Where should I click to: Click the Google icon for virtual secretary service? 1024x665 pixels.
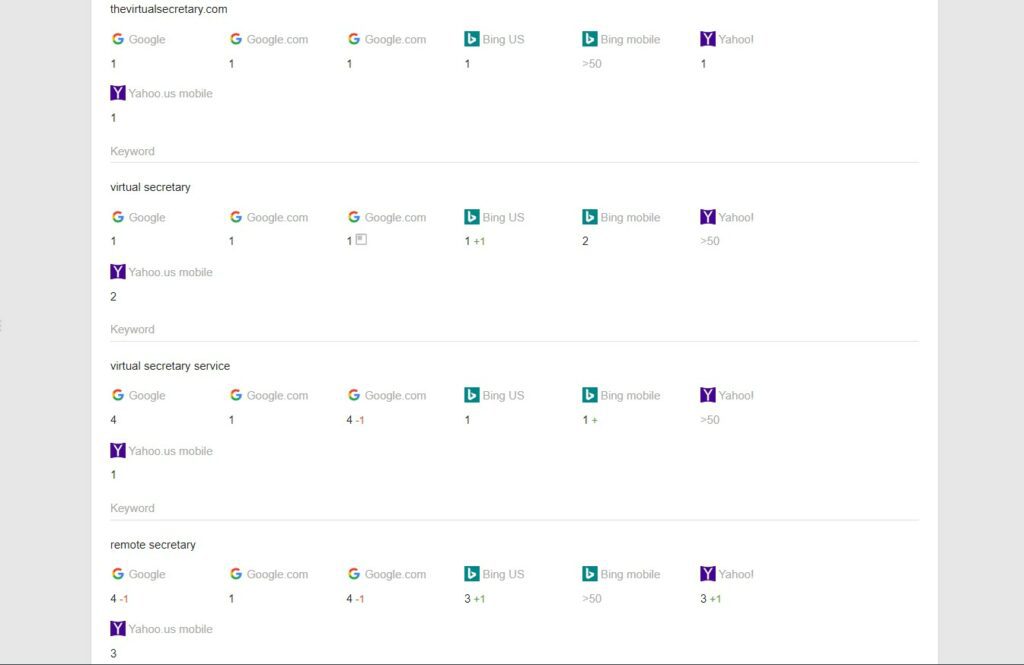tap(118, 395)
